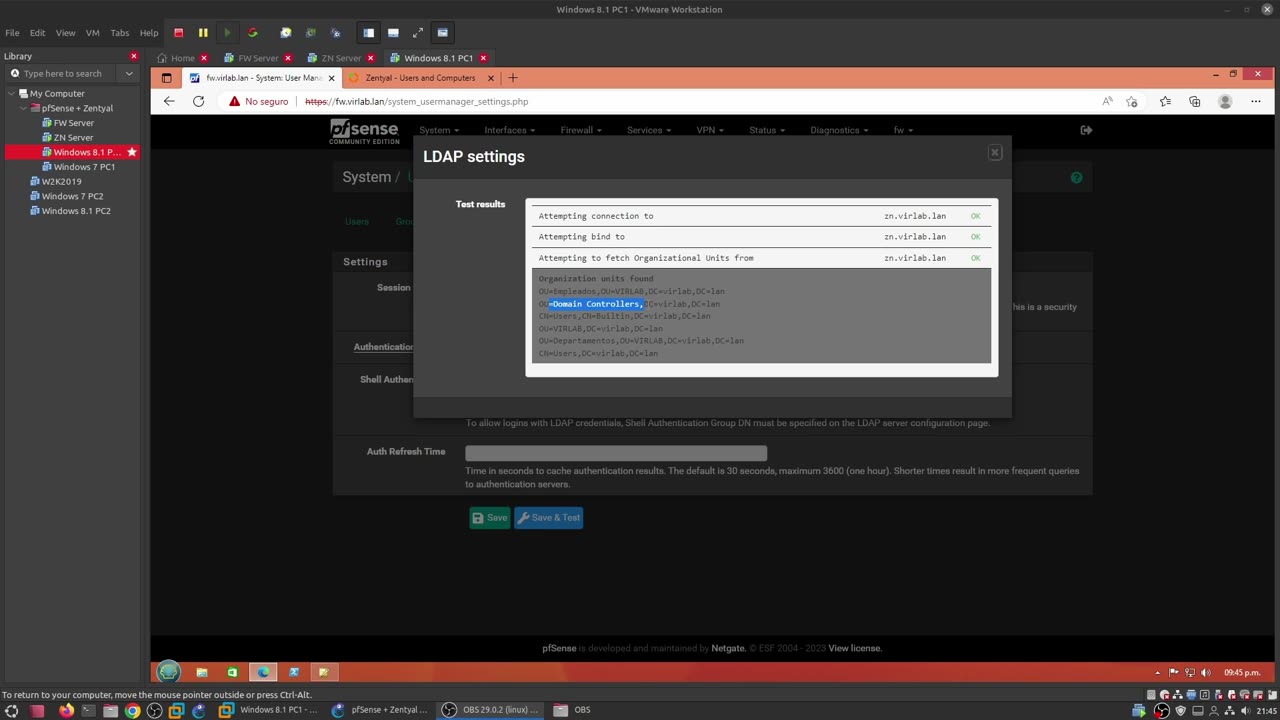Viewport: 1280px width, 720px height.
Task: Open the pfSense Firewall dropdown menu
Action: point(580,130)
